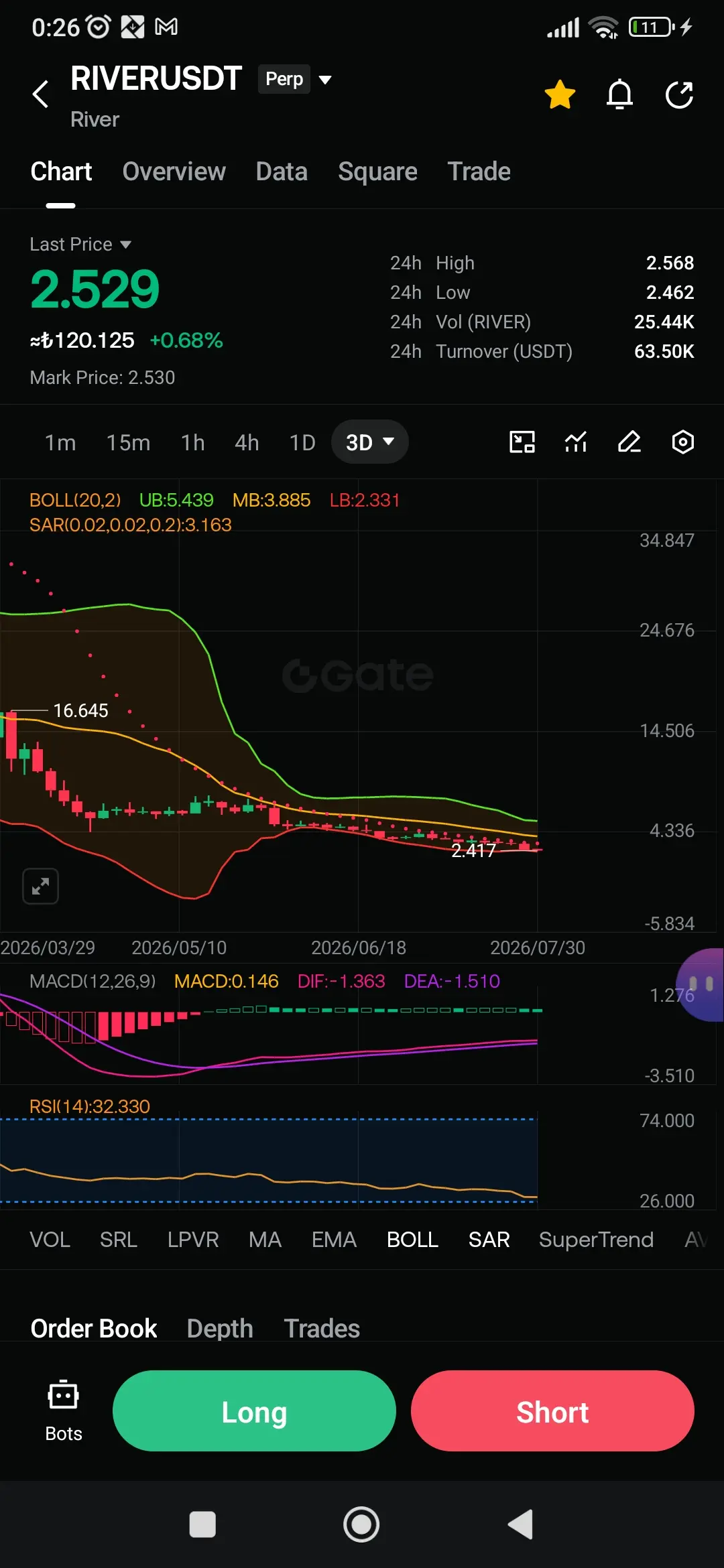Toggle the VOL indicator
The image size is (724, 1568).
tap(50, 1240)
